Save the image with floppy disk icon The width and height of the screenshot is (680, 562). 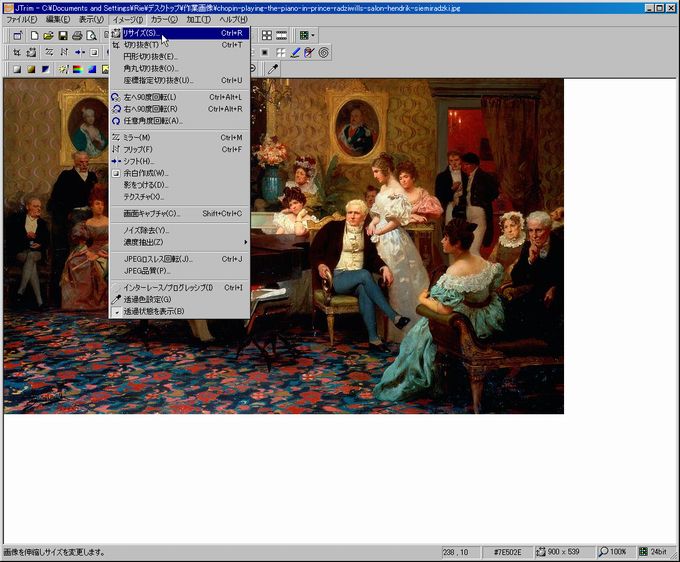63,36
